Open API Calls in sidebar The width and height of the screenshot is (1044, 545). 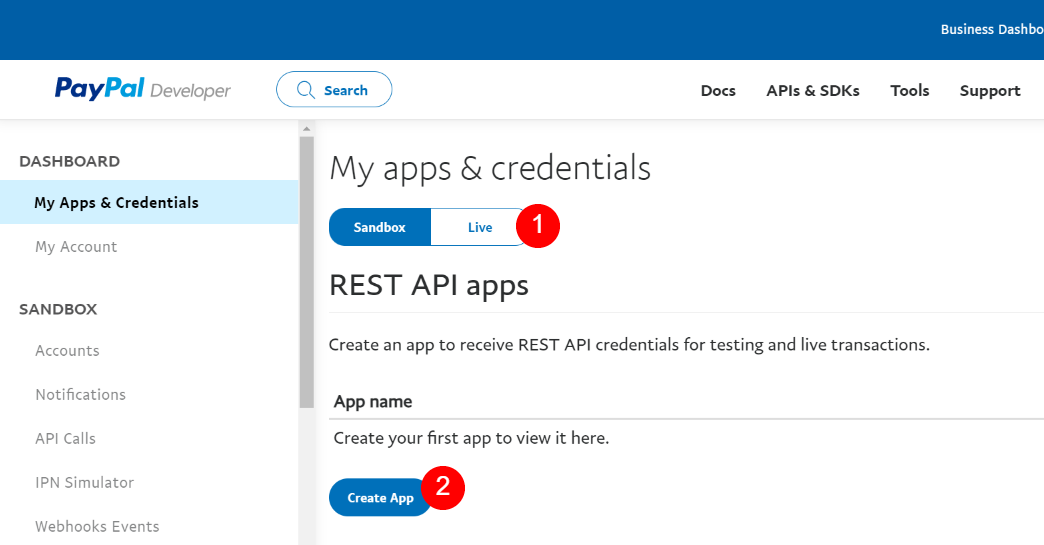tap(65, 439)
